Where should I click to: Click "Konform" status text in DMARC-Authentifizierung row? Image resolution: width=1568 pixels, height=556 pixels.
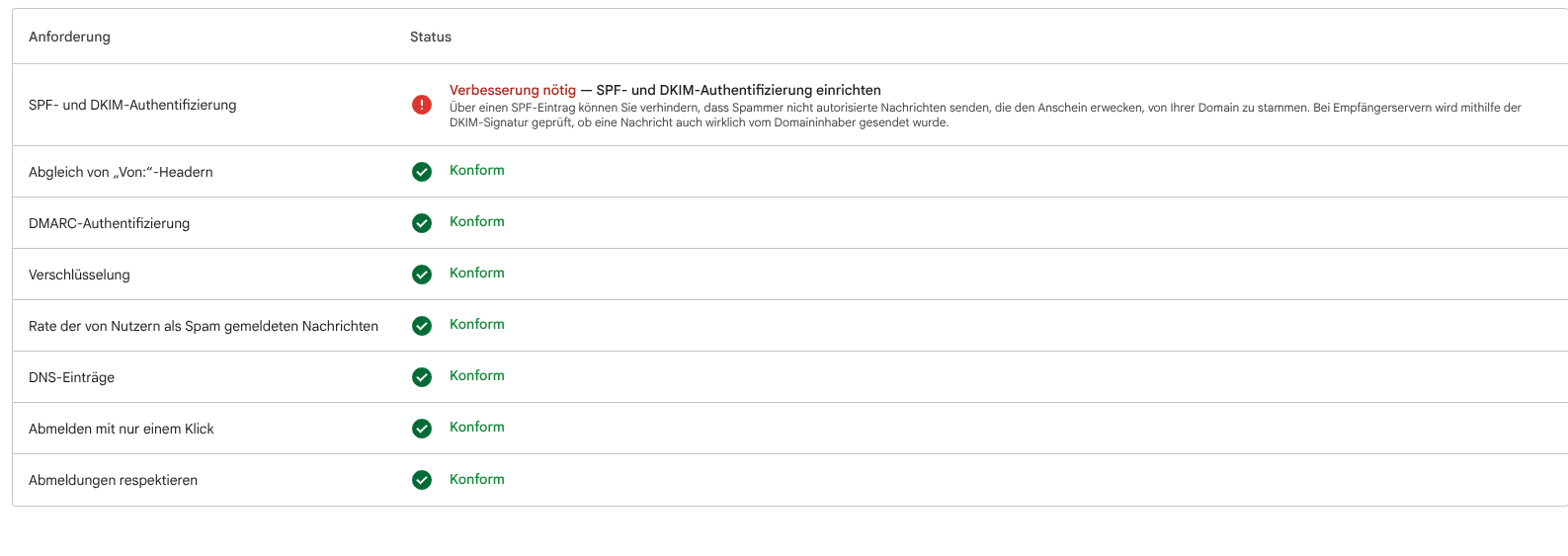(476, 221)
